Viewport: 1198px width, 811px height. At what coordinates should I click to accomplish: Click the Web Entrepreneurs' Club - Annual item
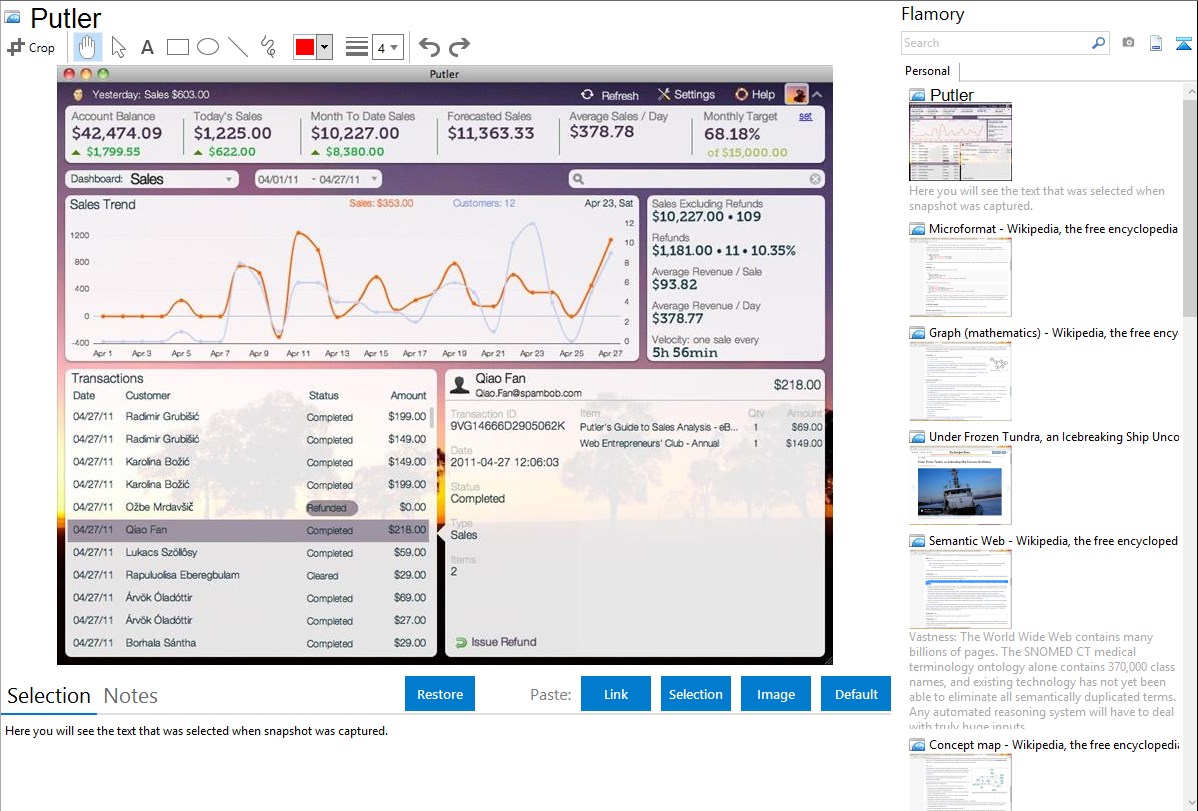pyautogui.click(x=649, y=443)
